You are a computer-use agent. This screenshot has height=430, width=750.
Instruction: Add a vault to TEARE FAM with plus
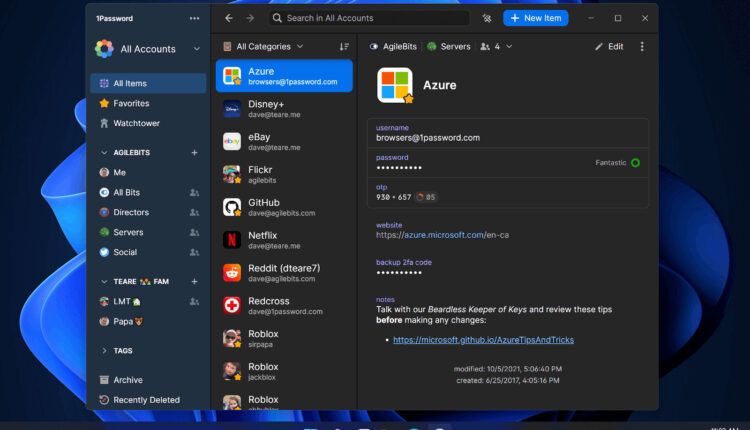[194, 282]
